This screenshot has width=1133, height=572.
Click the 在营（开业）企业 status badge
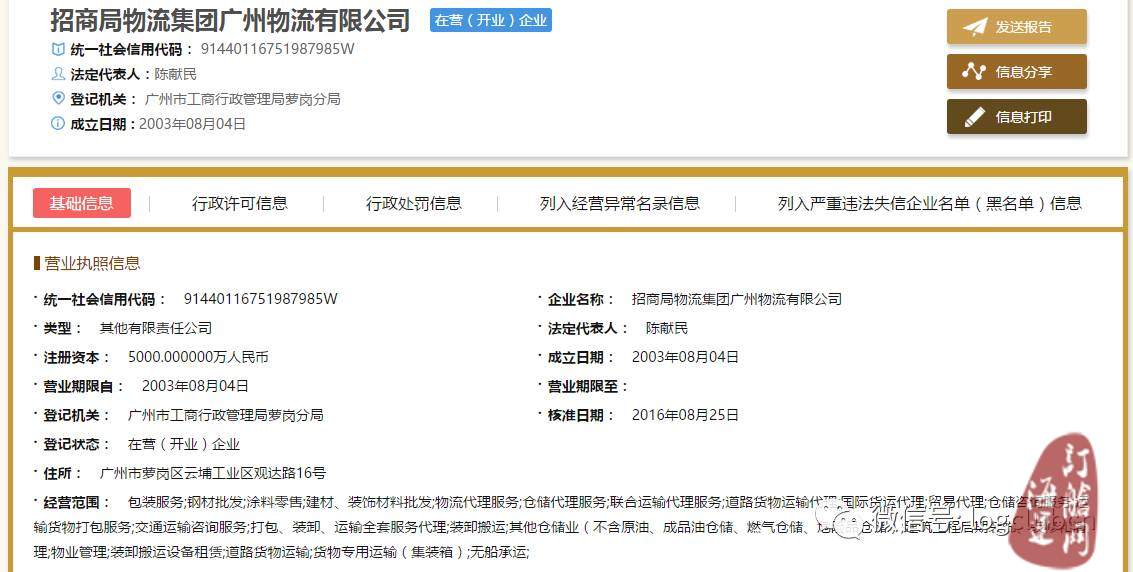(491, 20)
